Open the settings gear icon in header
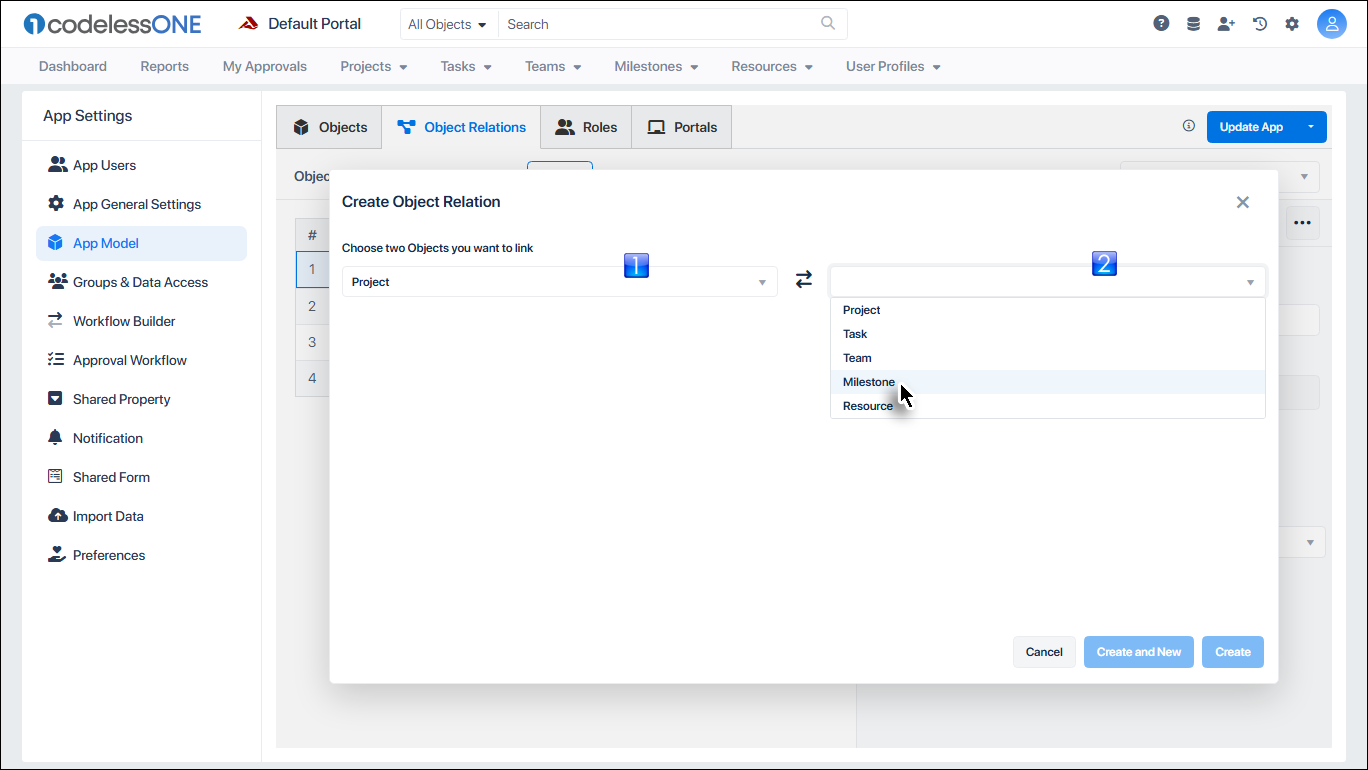Screen dimensions: 1368x770 coord(1292,24)
